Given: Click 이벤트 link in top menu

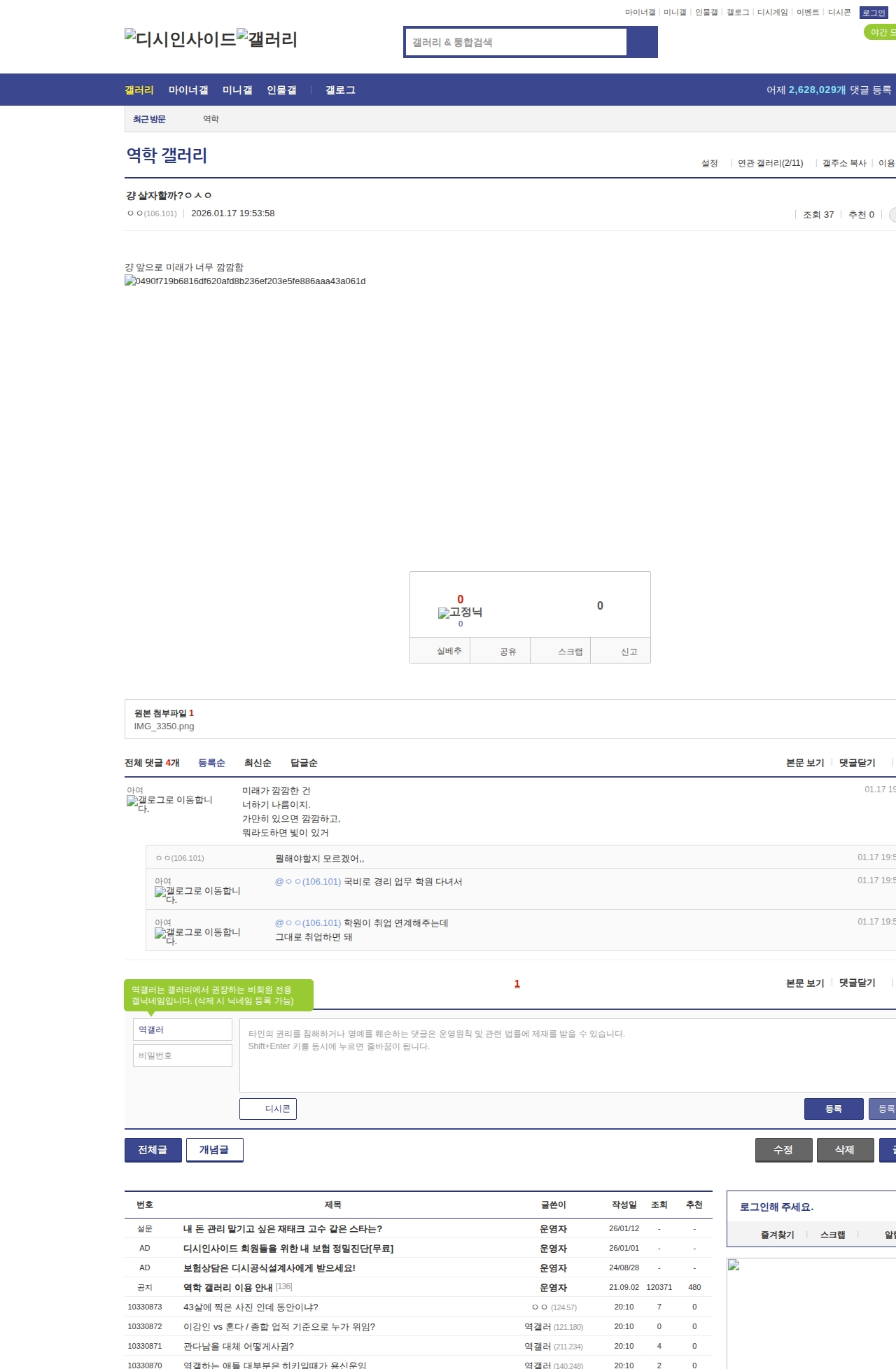Looking at the screenshot, I should click(x=808, y=13).
